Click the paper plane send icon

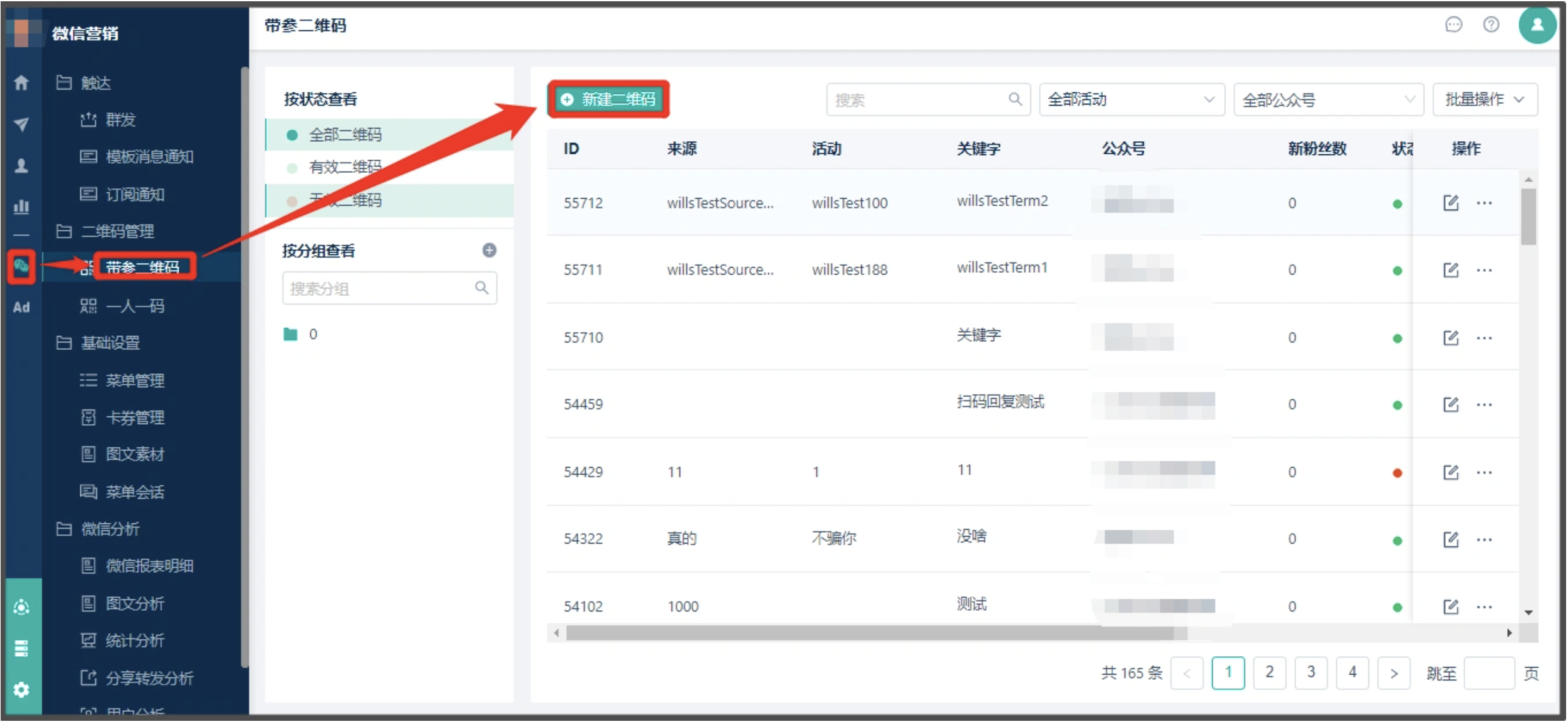coord(22,124)
